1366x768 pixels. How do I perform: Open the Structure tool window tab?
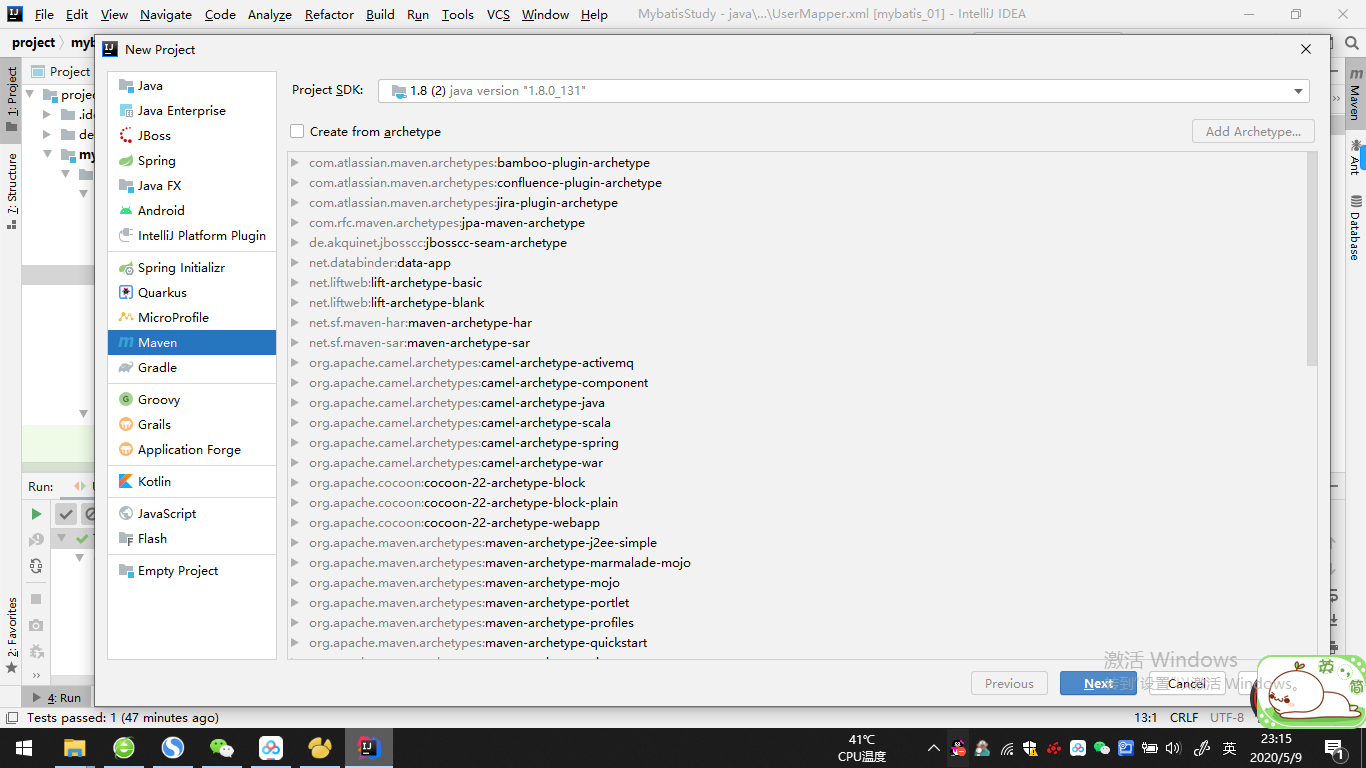pos(12,191)
